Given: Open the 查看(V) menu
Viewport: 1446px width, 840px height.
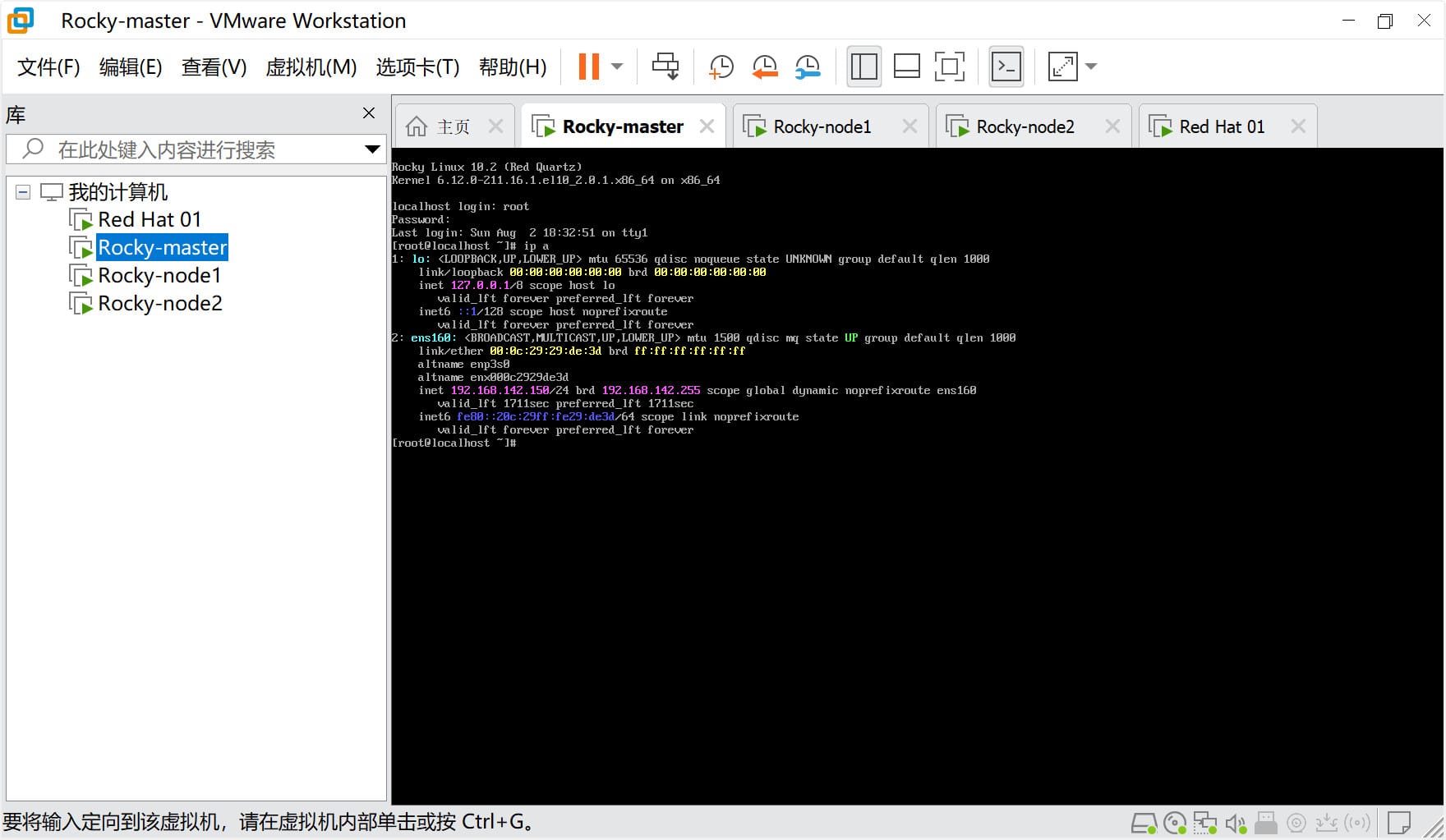Looking at the screenshot, I should (214, 67).
